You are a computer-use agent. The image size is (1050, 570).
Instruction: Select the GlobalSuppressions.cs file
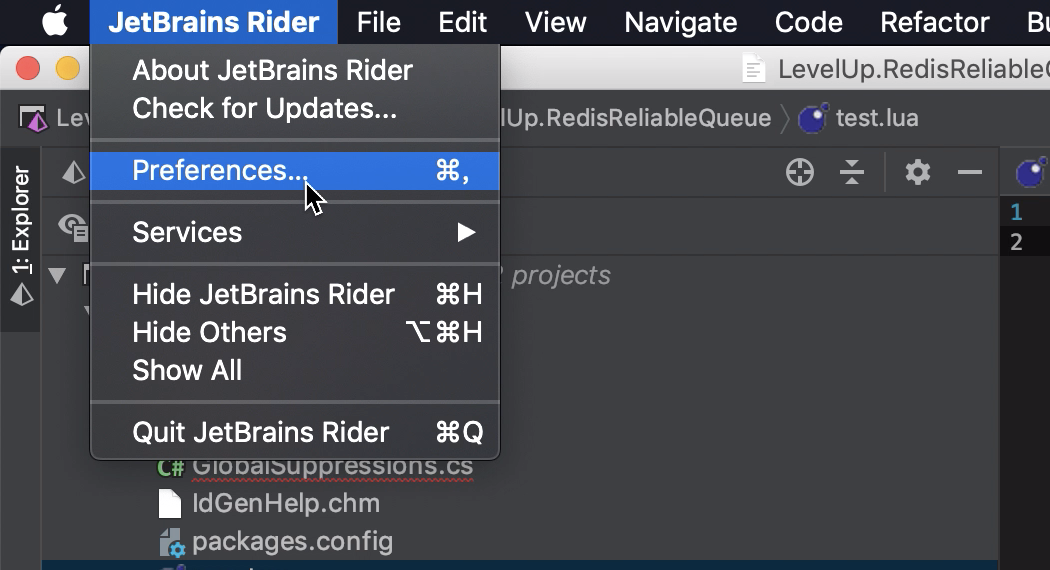pyautogui.click(x=332, y=467)
